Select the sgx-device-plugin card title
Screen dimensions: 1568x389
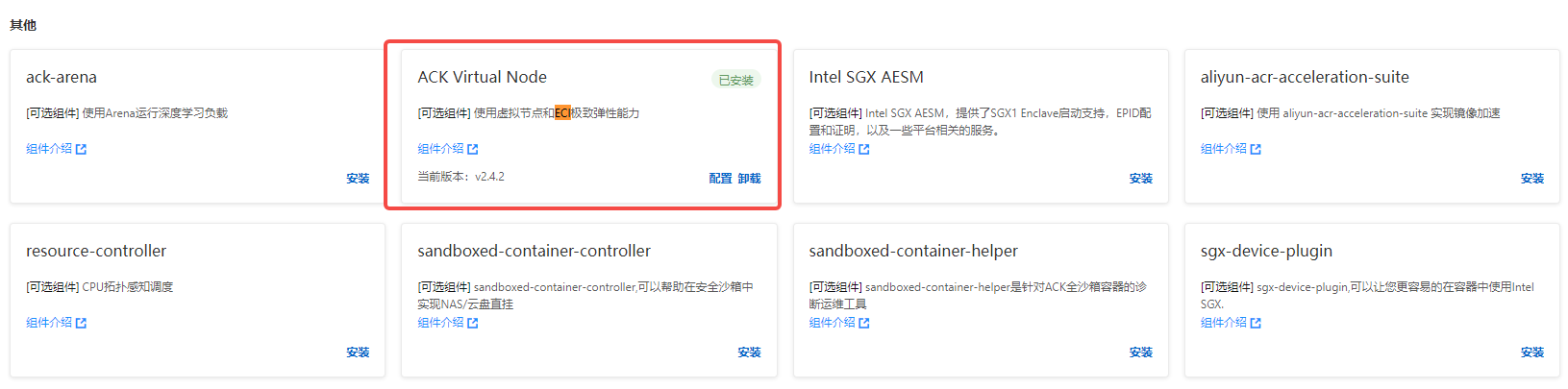[x=1266, y=251]
